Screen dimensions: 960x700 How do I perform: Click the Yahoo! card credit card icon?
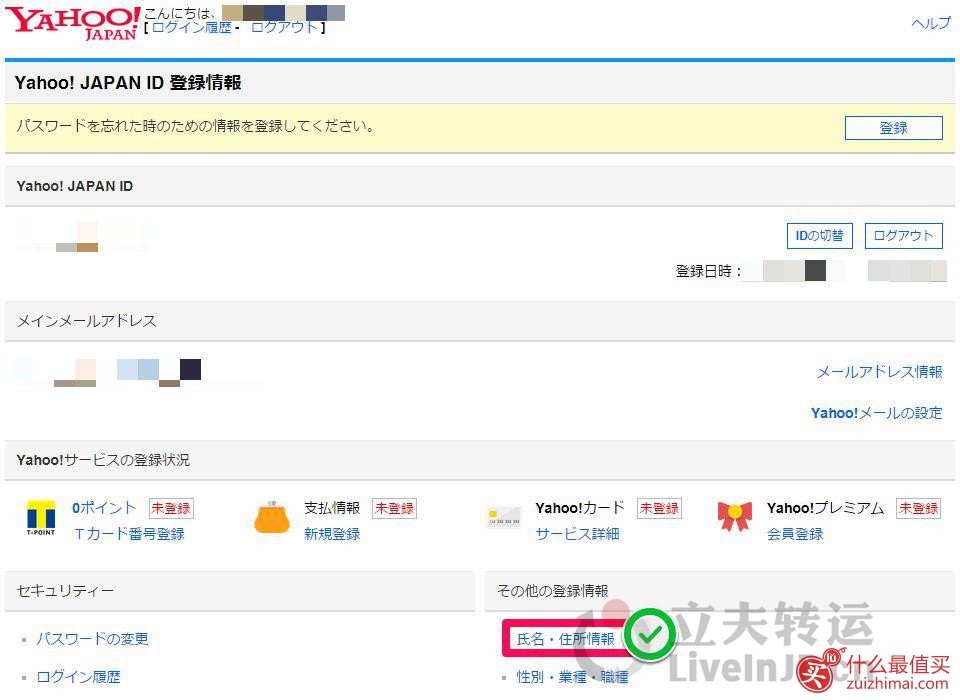[504, 517]
